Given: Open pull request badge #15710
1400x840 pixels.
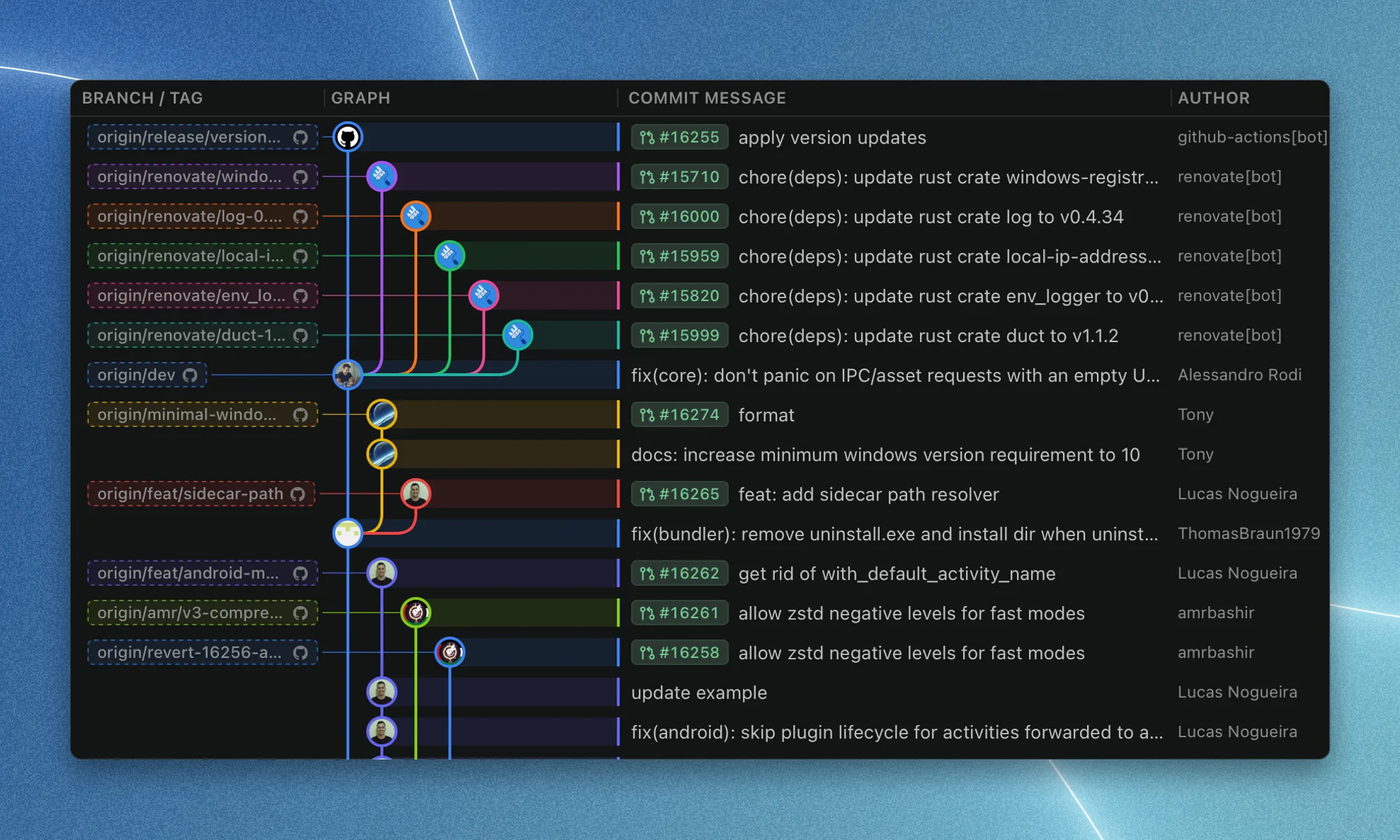Looking at the screenshot, I should (679, 177).
